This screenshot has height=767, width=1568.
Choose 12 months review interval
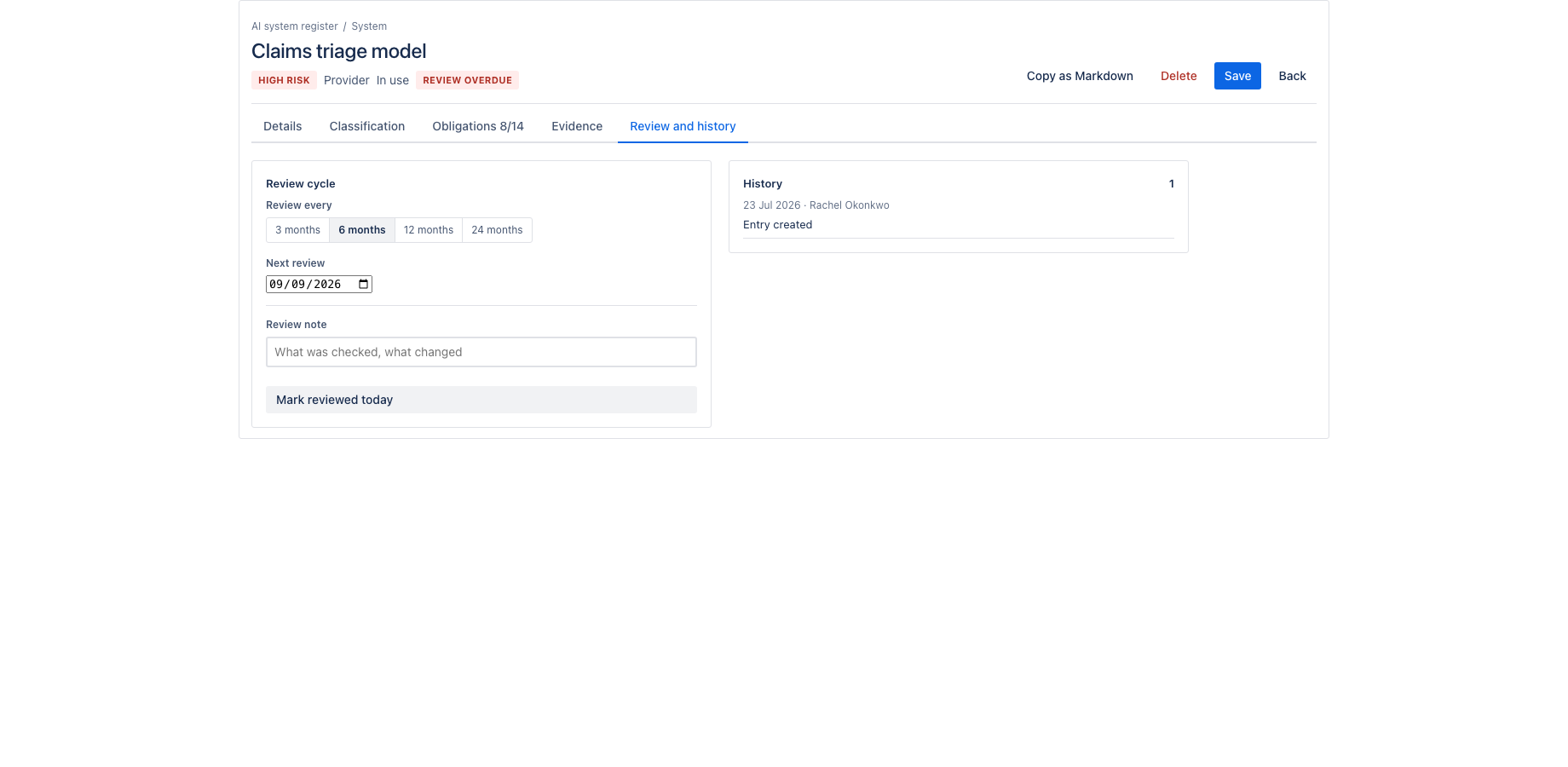429,230
